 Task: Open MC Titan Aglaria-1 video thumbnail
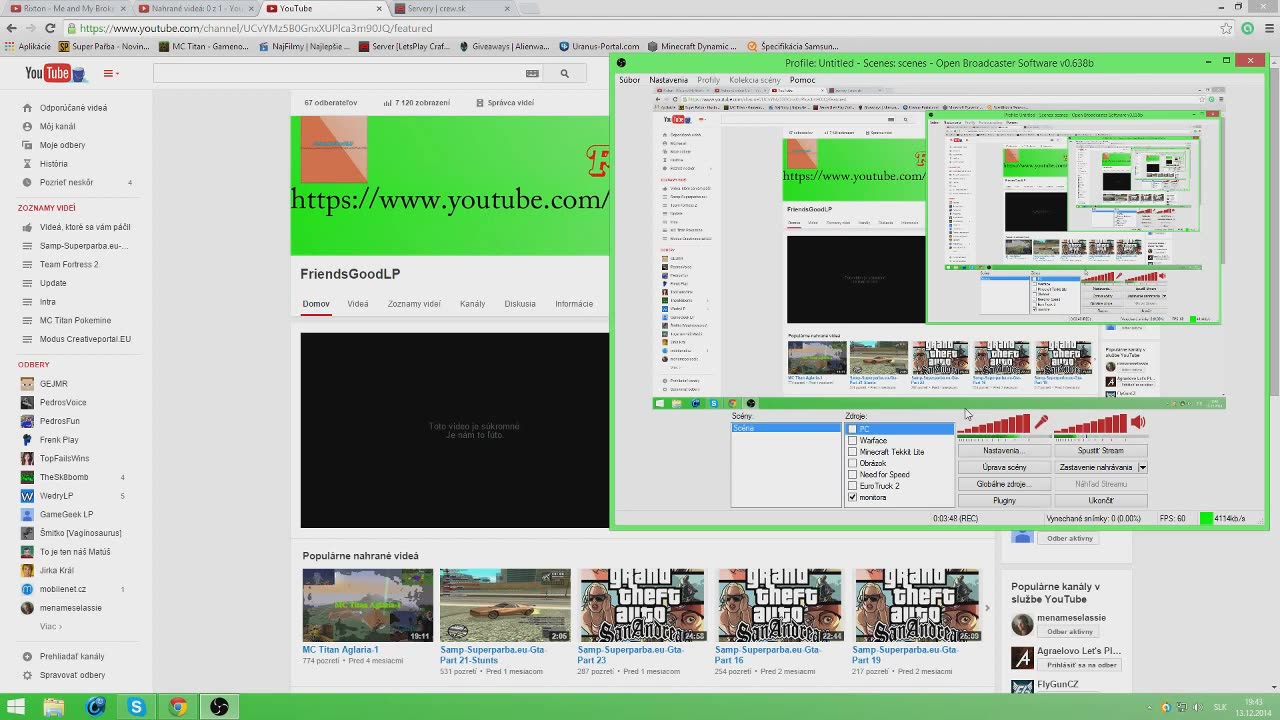pos(368,606)
